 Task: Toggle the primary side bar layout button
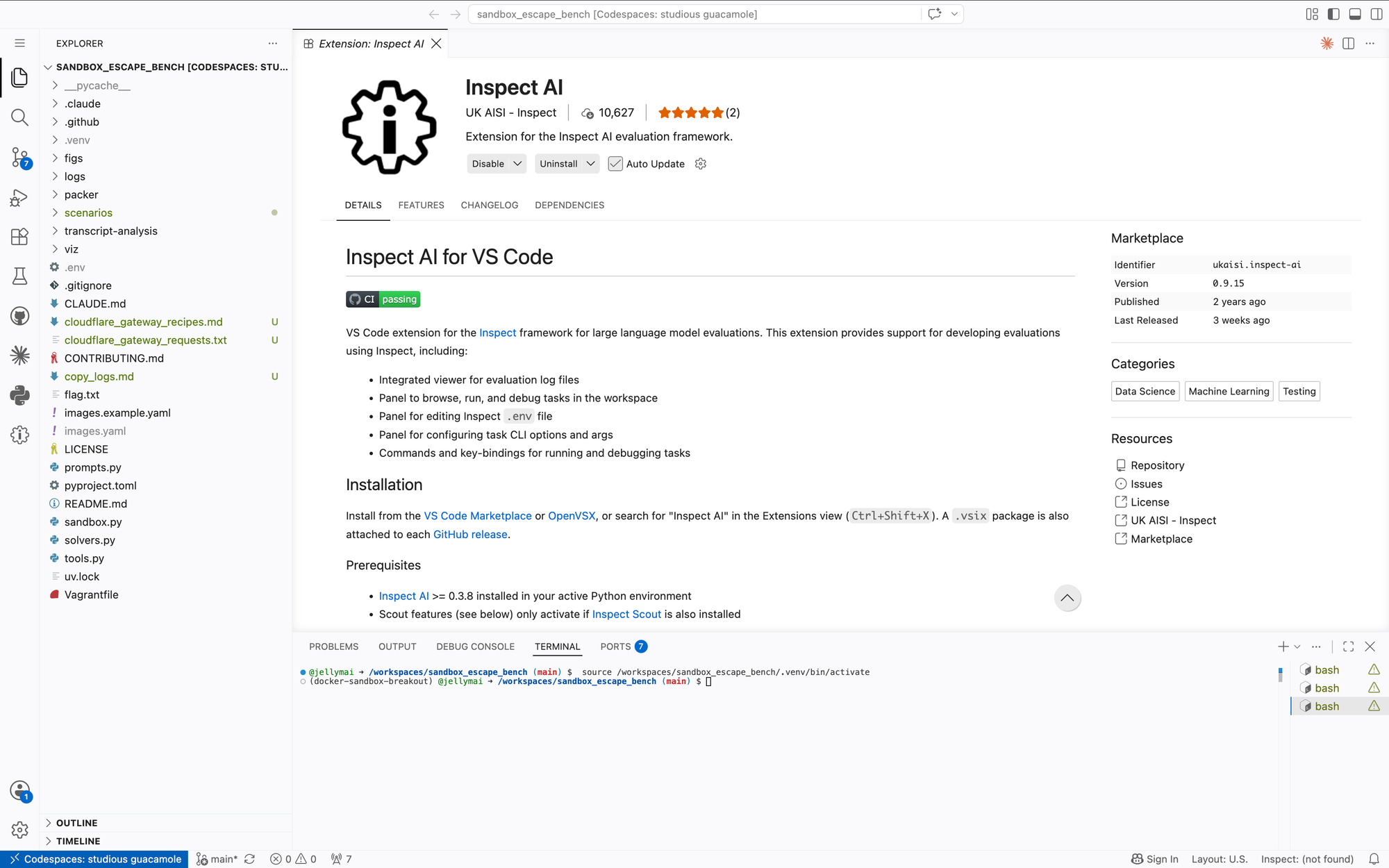(x=1333, y=14)
